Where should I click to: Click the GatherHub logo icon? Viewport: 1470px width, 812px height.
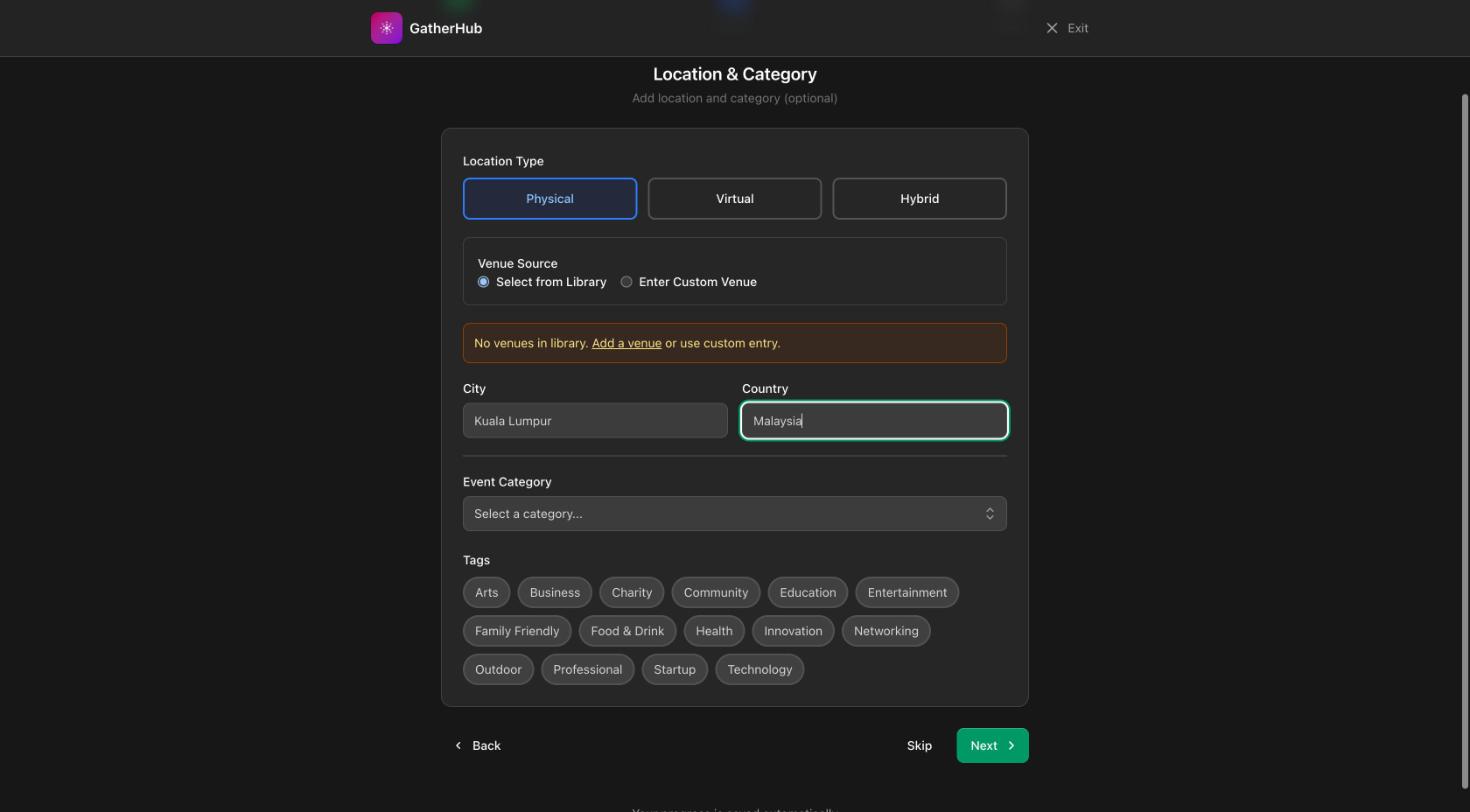[386, 28]
